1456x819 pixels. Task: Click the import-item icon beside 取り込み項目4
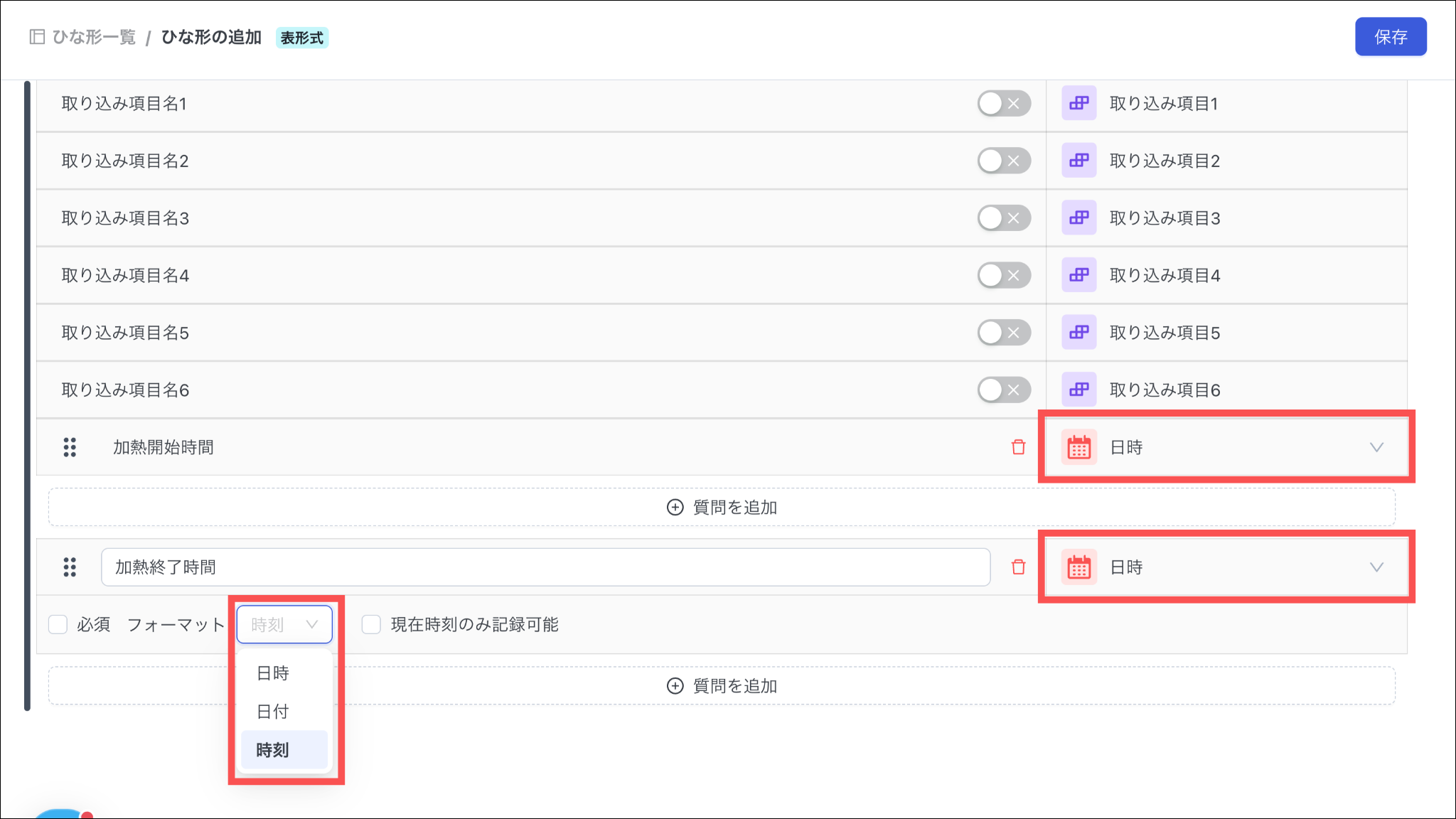point(1078,275)
